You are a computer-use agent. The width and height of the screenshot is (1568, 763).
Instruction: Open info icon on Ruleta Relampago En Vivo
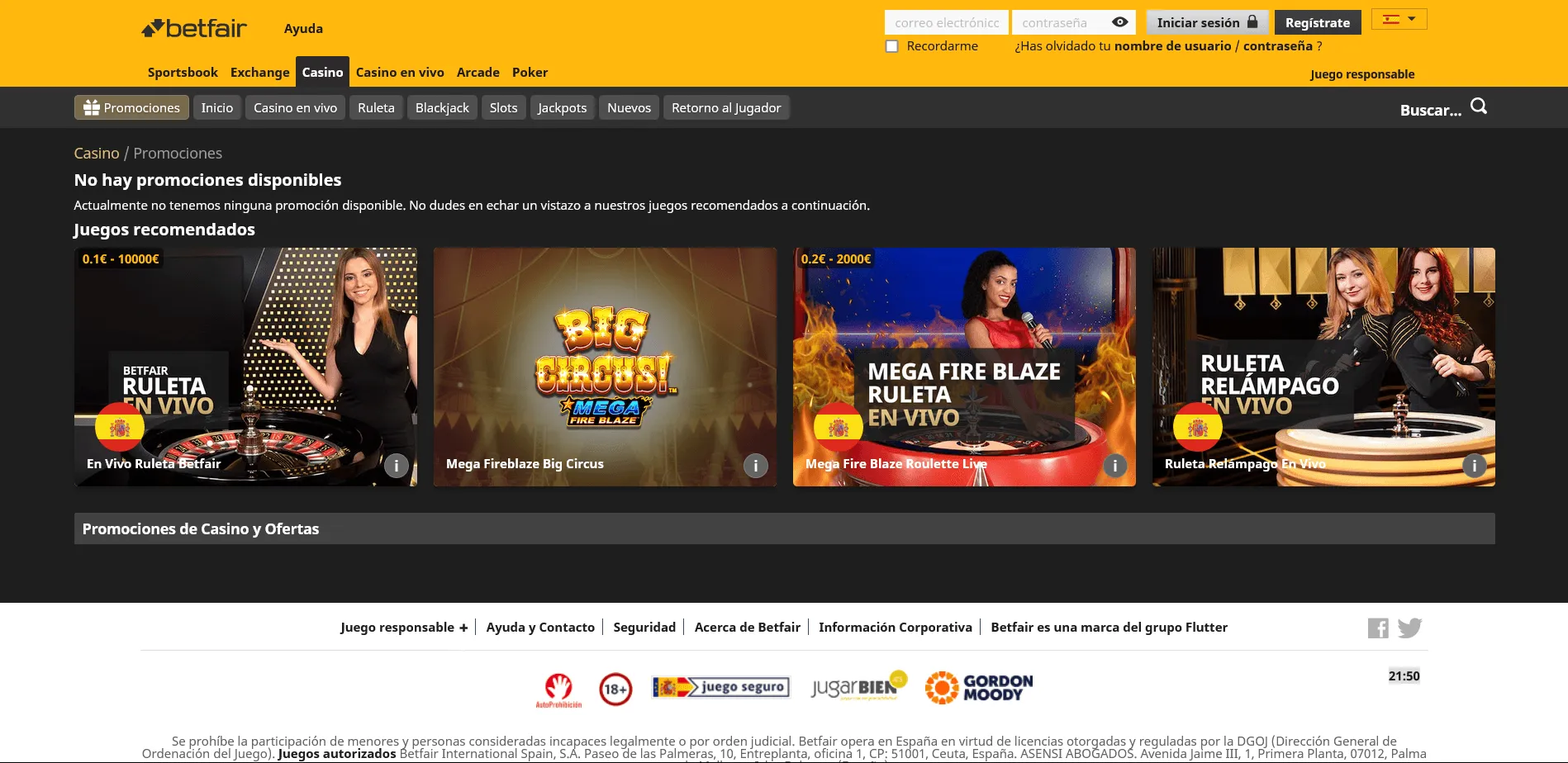click(1475, 466)
